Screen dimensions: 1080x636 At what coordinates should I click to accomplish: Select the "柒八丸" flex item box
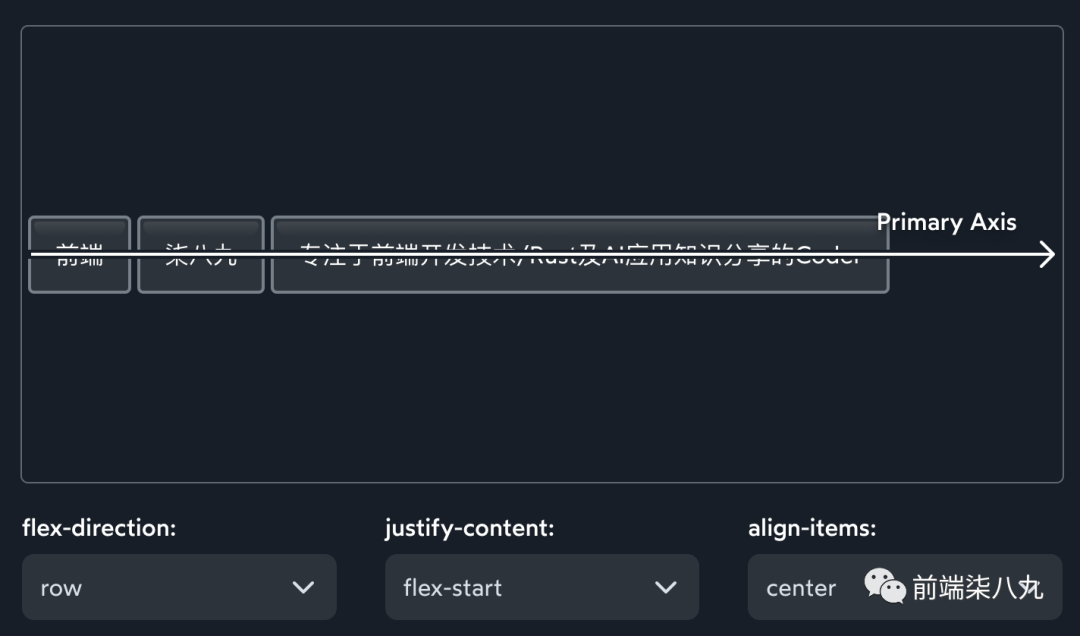click(200, 255)
